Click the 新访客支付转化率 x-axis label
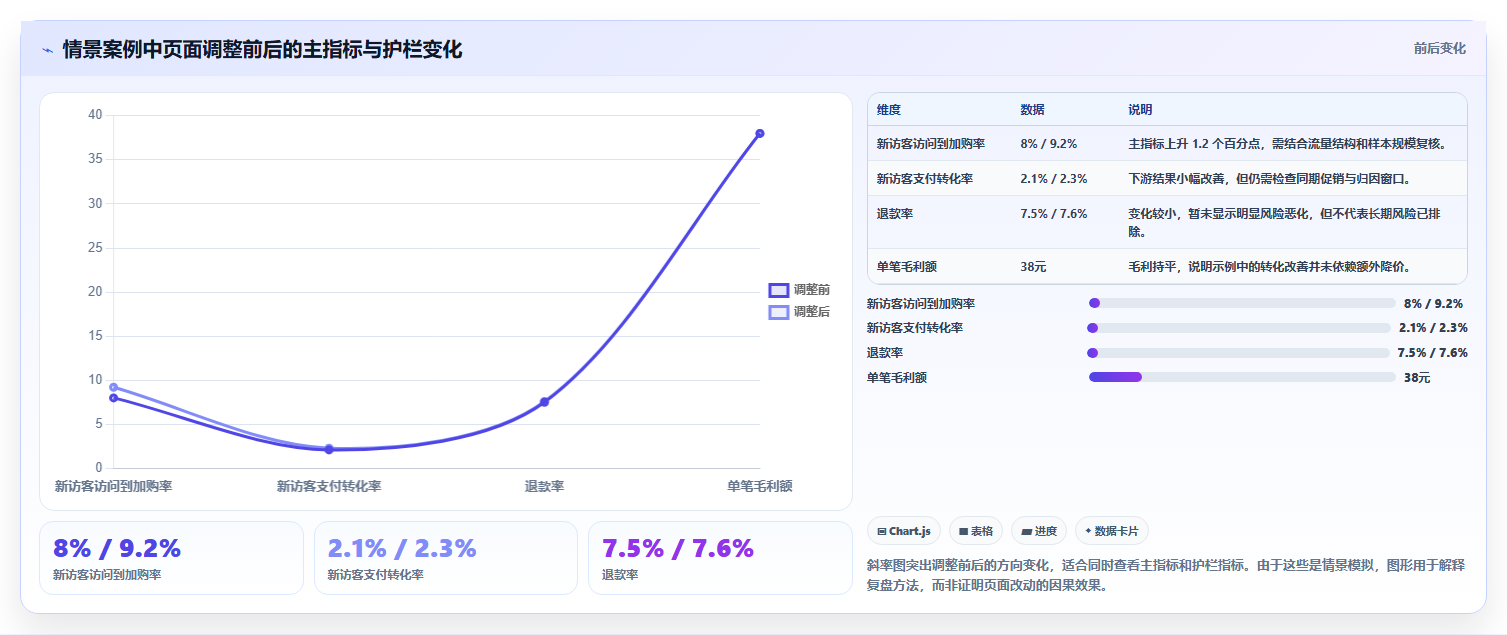The width and height of the screenshot is (1507, 635). (329, 486)
